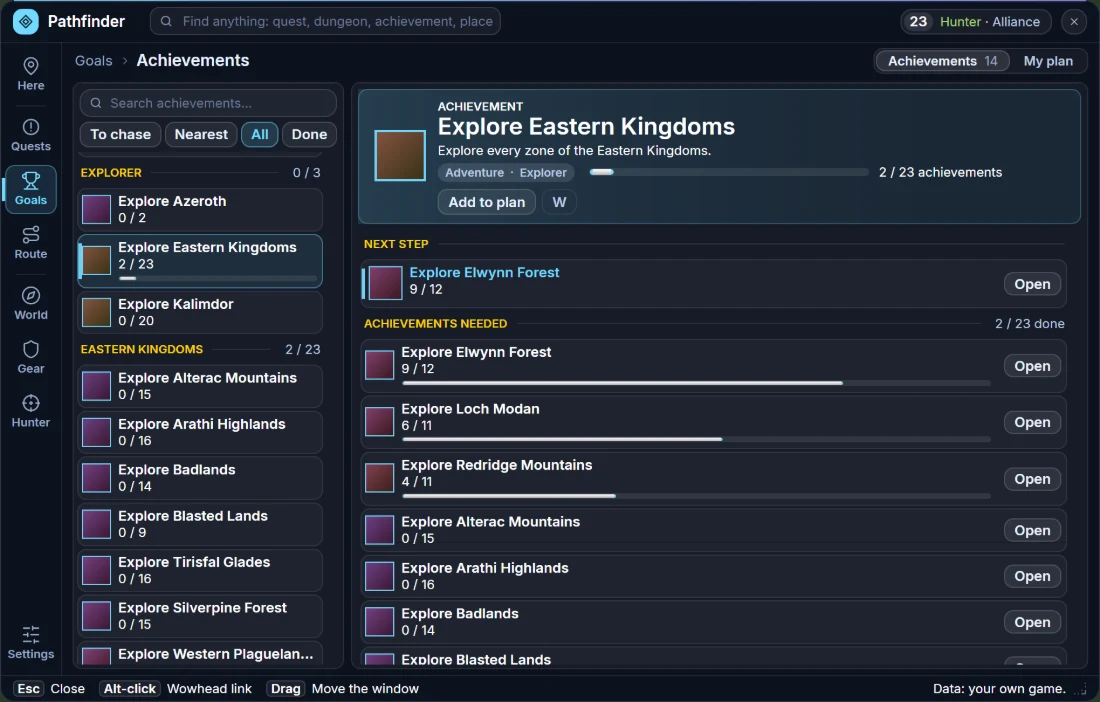Select the Done filter
Screen dimensions: 1100x702
309,135
